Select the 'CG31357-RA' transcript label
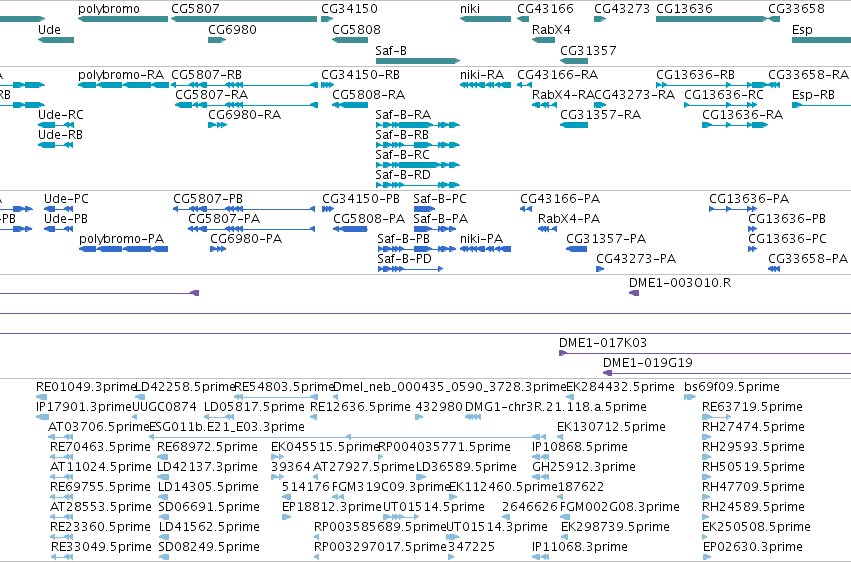851x562 pixels. click(x=601, y=114)
